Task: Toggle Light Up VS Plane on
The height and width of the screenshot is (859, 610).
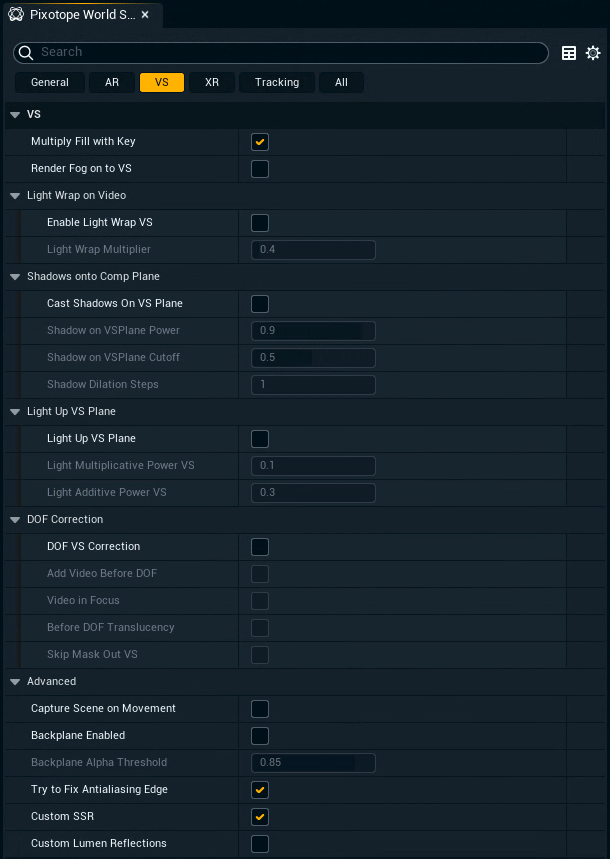Action: tap(260, 438)
